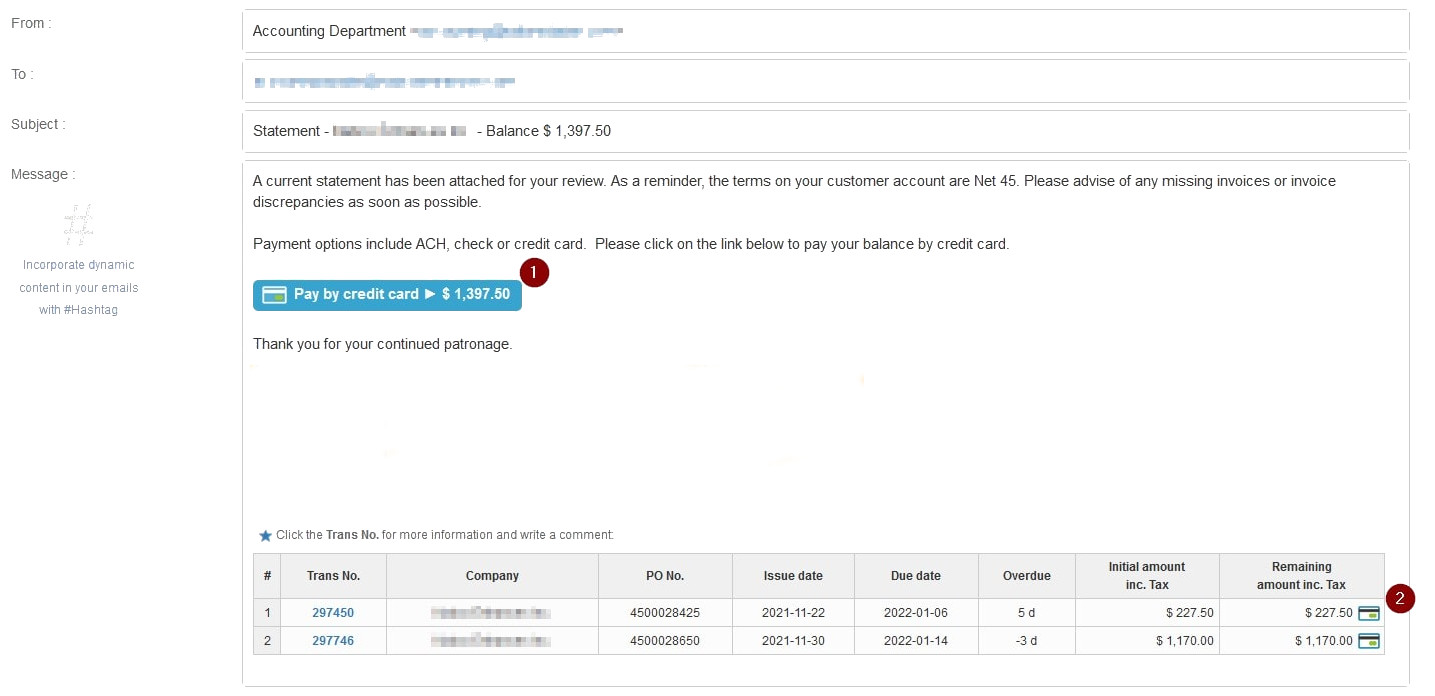Image resolution: width=1435 pixels, height=696 pixels.
Task: Open transaction 297746 link
Action: pyautogui.click(x=333, y=641)
